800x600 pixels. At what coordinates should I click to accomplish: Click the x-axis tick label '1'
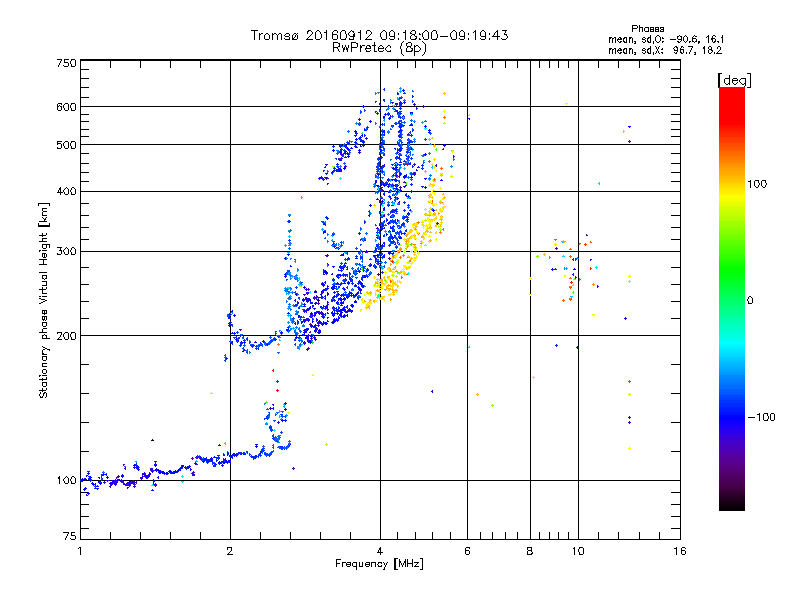[80, 551]
